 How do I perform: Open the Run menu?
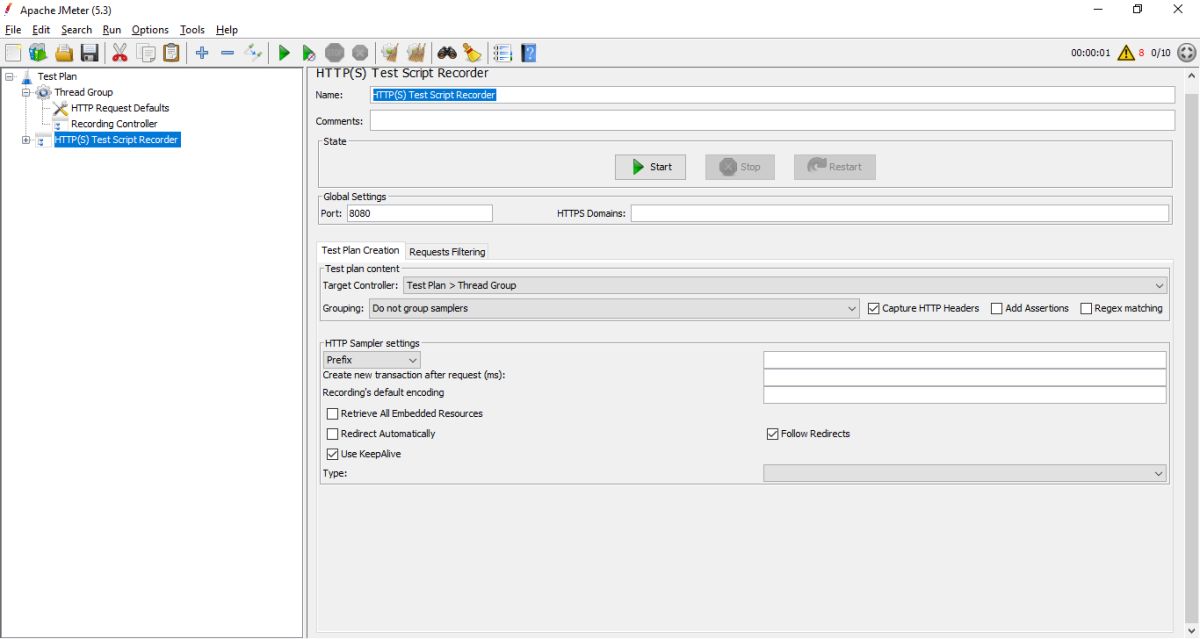[112, 30]
